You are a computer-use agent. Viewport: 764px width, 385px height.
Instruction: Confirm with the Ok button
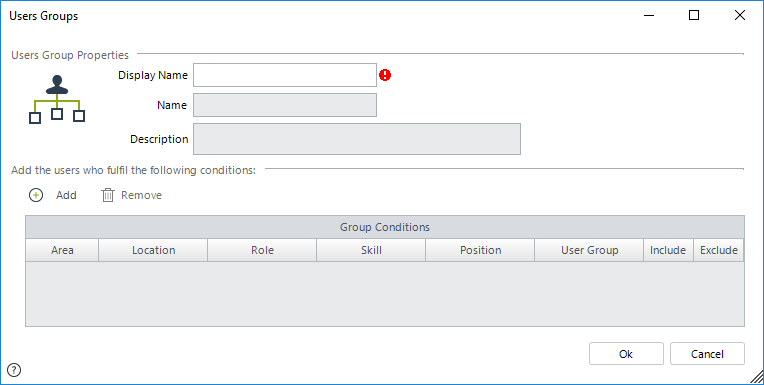[x=626, y=354]
